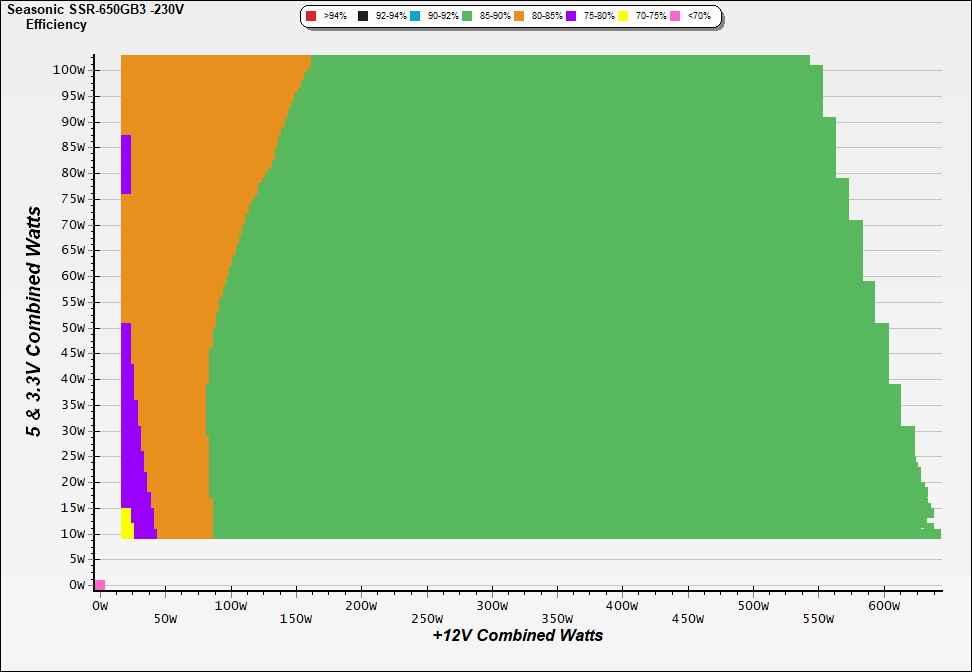Click the orange 80-85% legend swatch
Screen dimensions: 972x672
519,16
